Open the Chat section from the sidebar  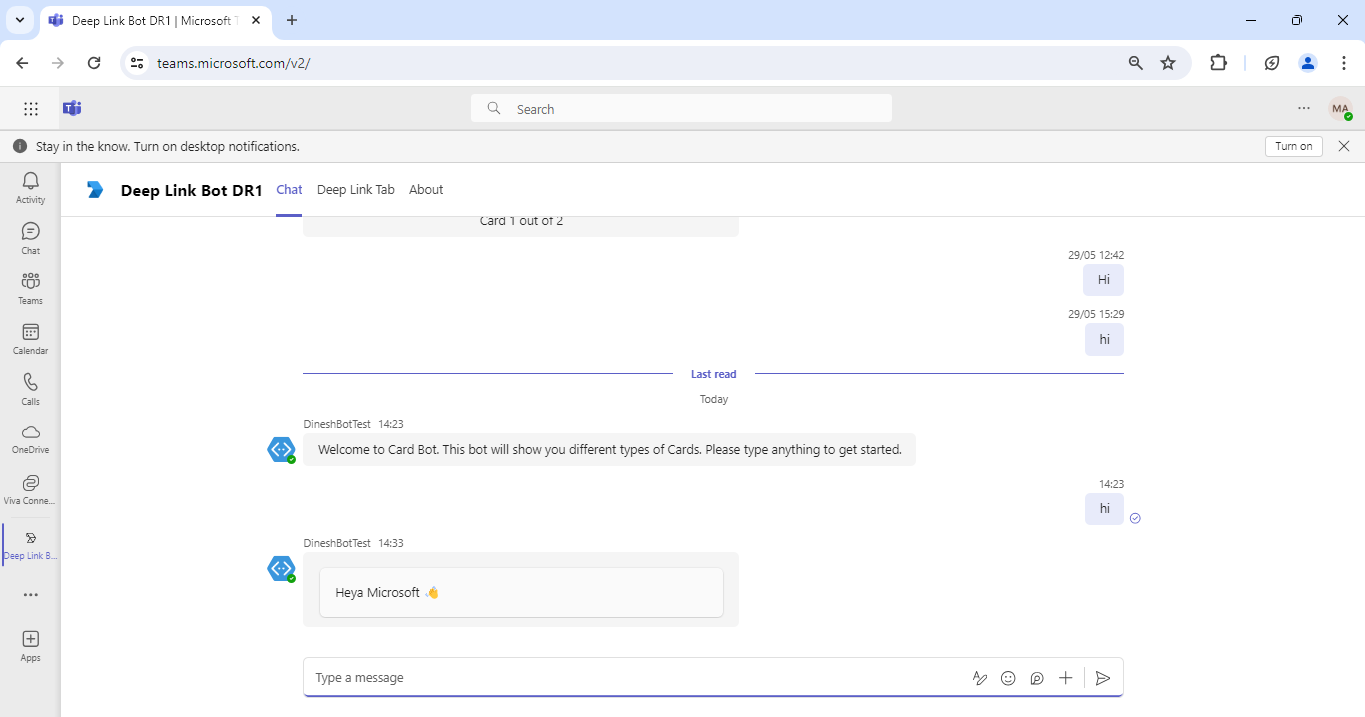(x=30, y=237)
